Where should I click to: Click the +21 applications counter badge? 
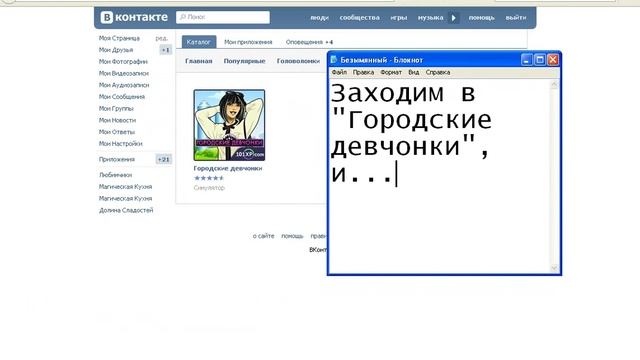point(164,159)
